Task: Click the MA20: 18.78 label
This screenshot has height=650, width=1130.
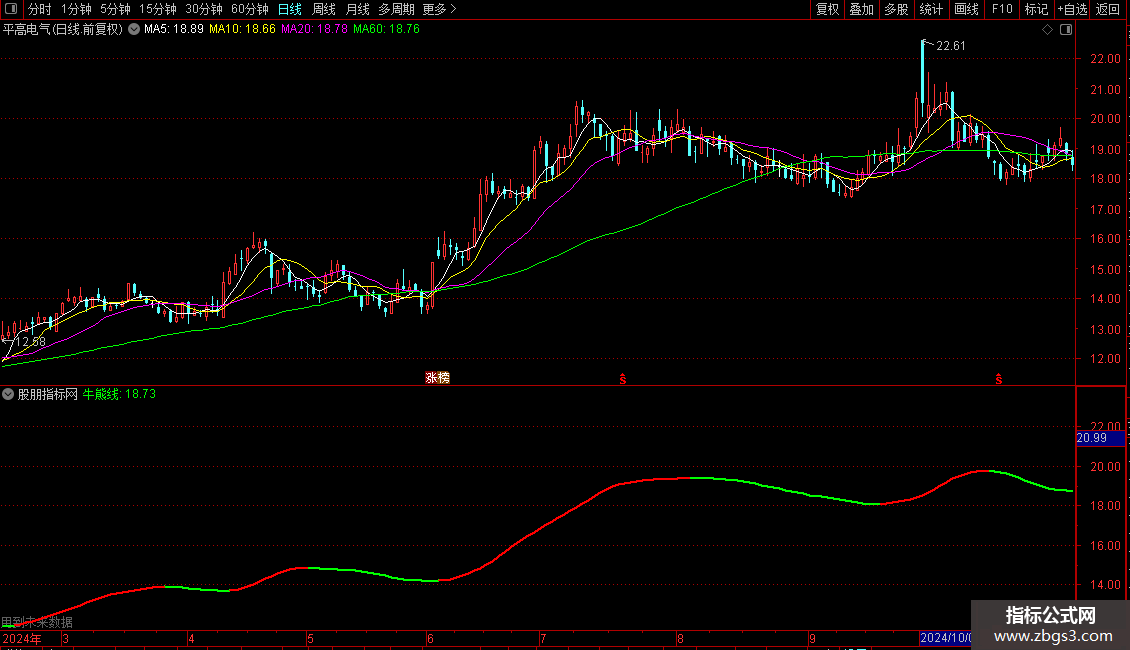Action: click(314, 30)
